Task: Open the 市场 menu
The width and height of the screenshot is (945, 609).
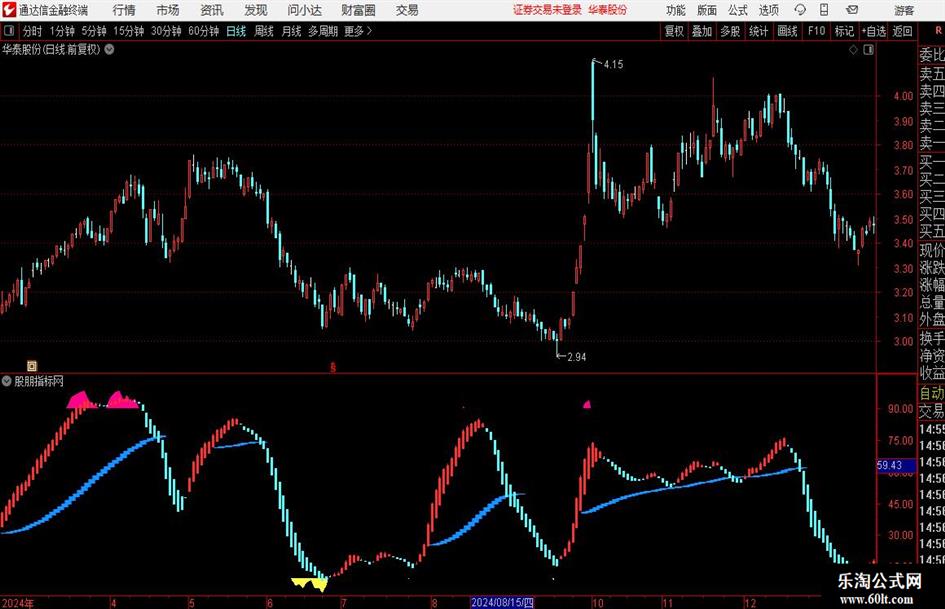Action: (x=168, y=10)
